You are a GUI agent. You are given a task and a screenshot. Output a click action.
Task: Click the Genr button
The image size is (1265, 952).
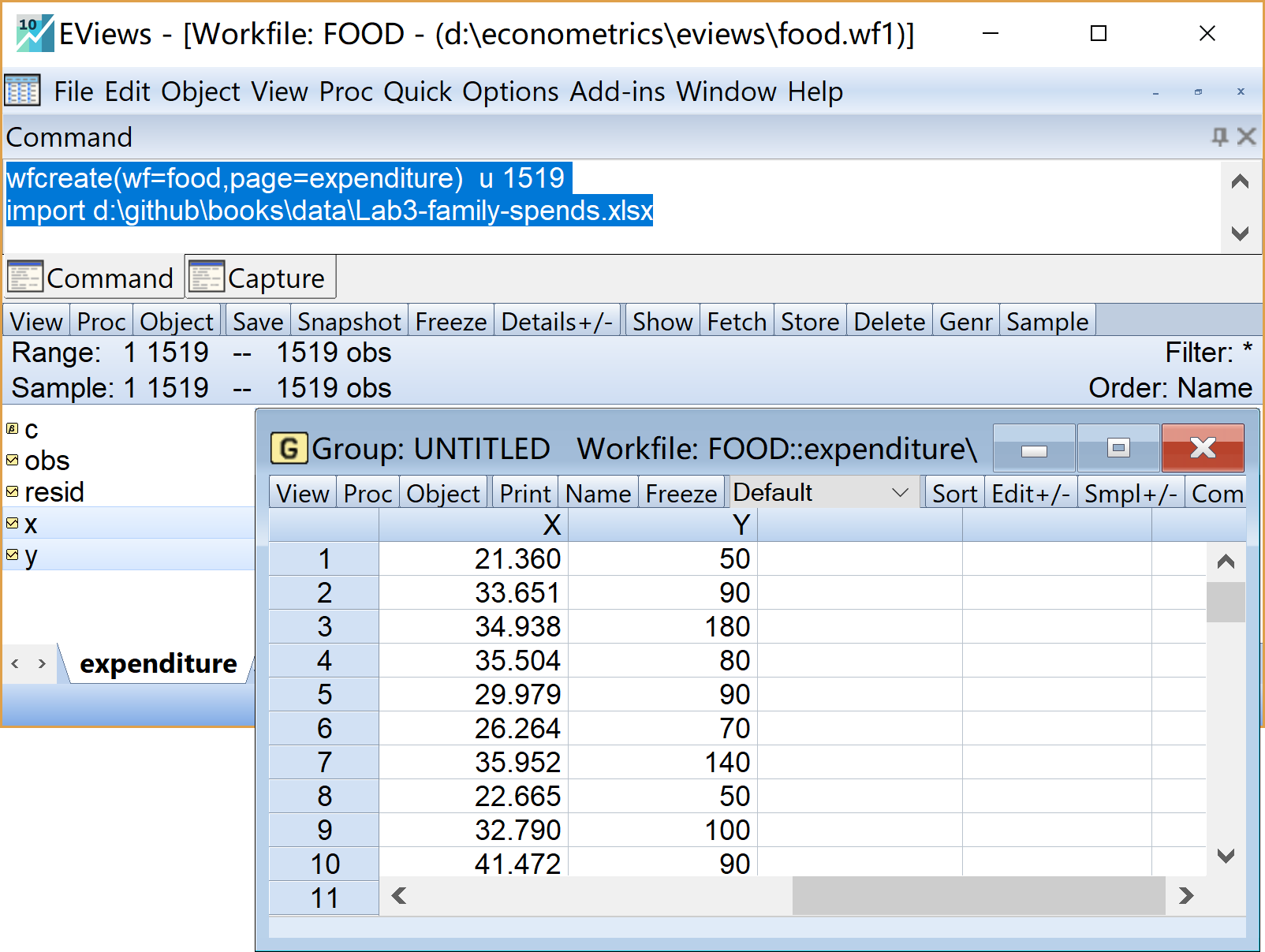pyautogui.click(x=965, y=322)
